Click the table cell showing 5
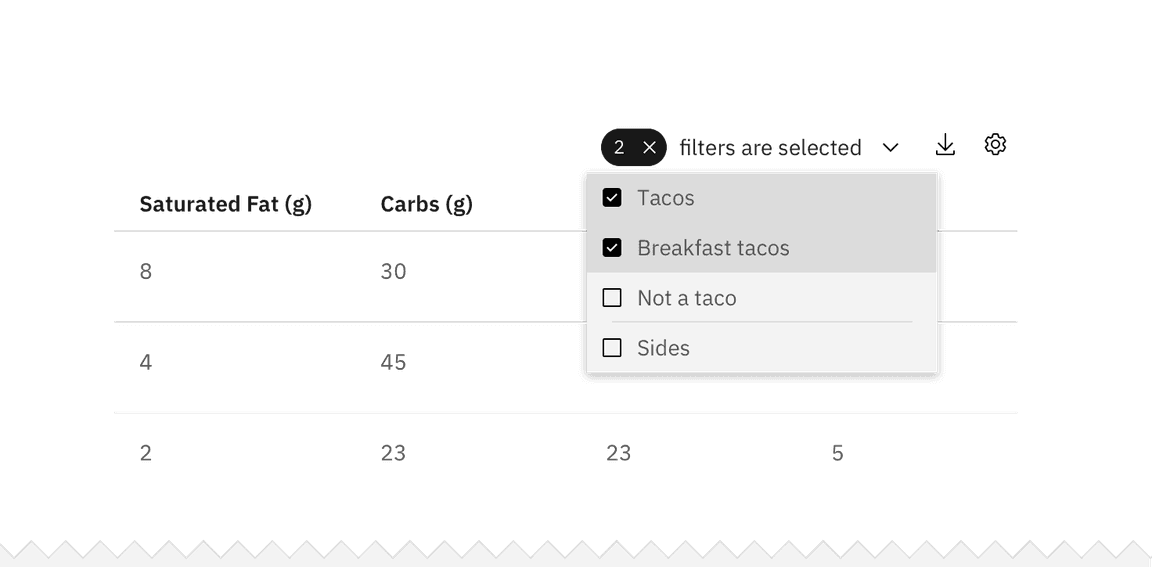The width and height of the screenshot is (1152, 567). [837, 453]
